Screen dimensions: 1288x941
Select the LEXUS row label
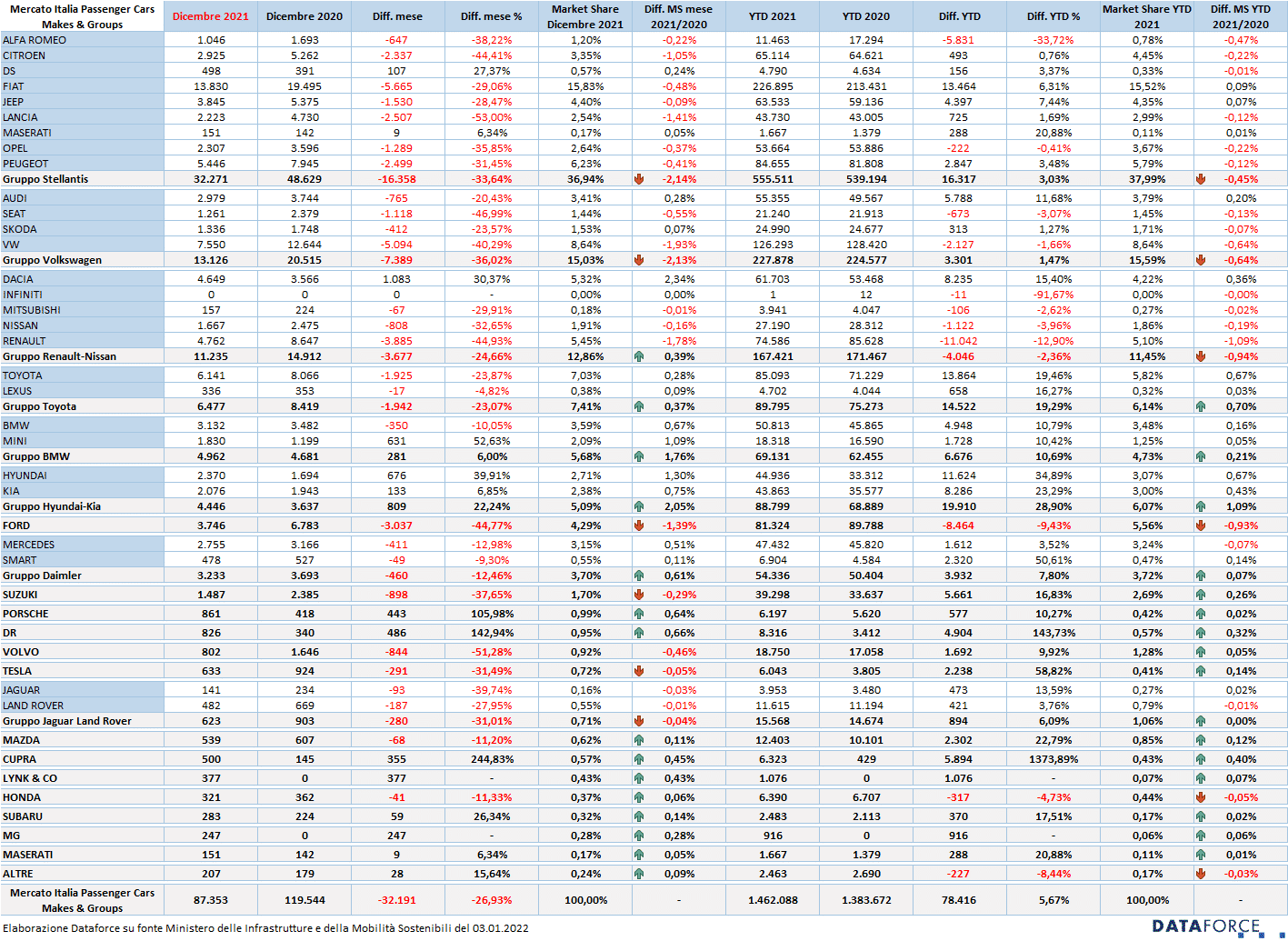pos(17,391)
